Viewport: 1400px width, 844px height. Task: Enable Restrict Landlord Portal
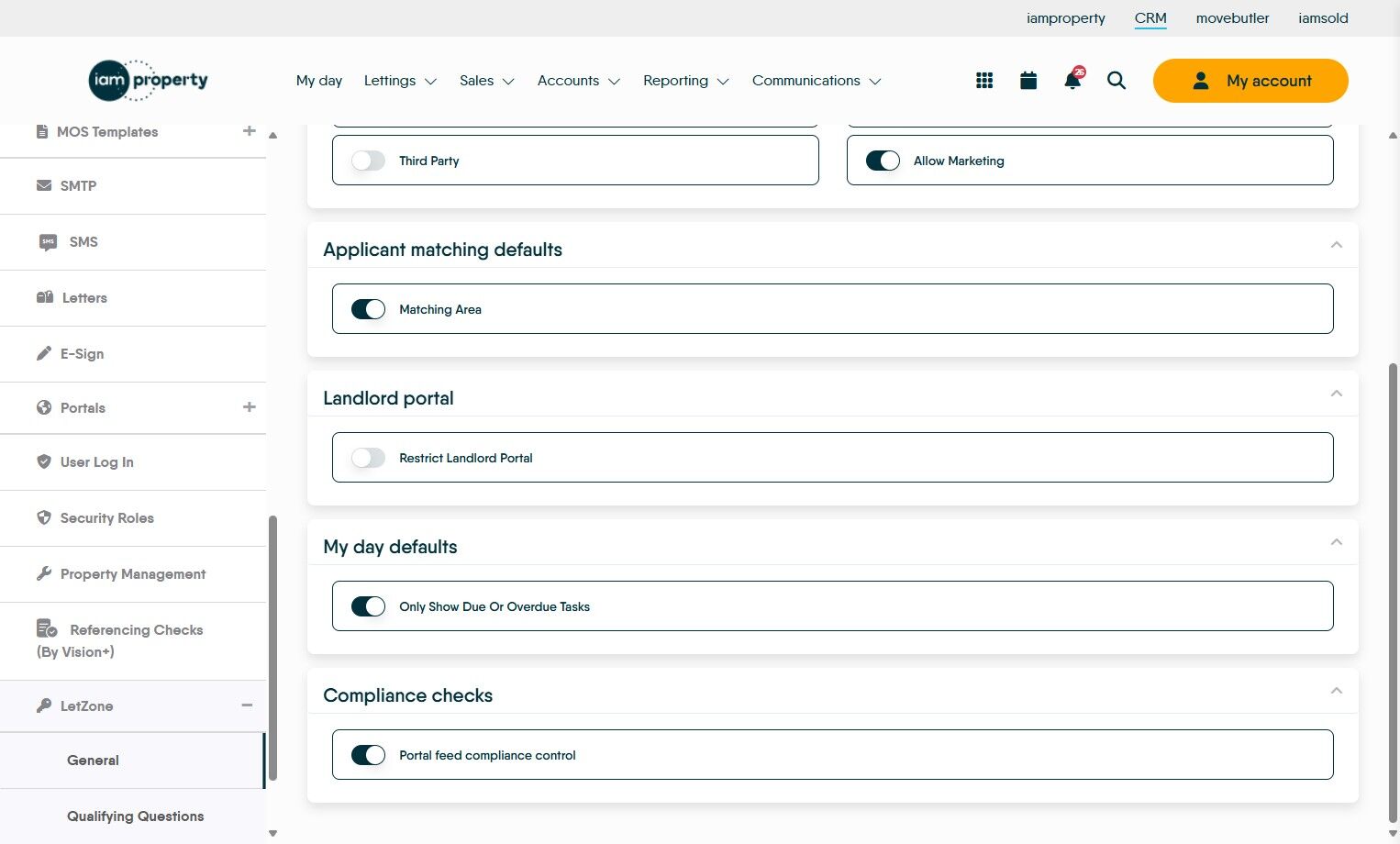[368, 457]
